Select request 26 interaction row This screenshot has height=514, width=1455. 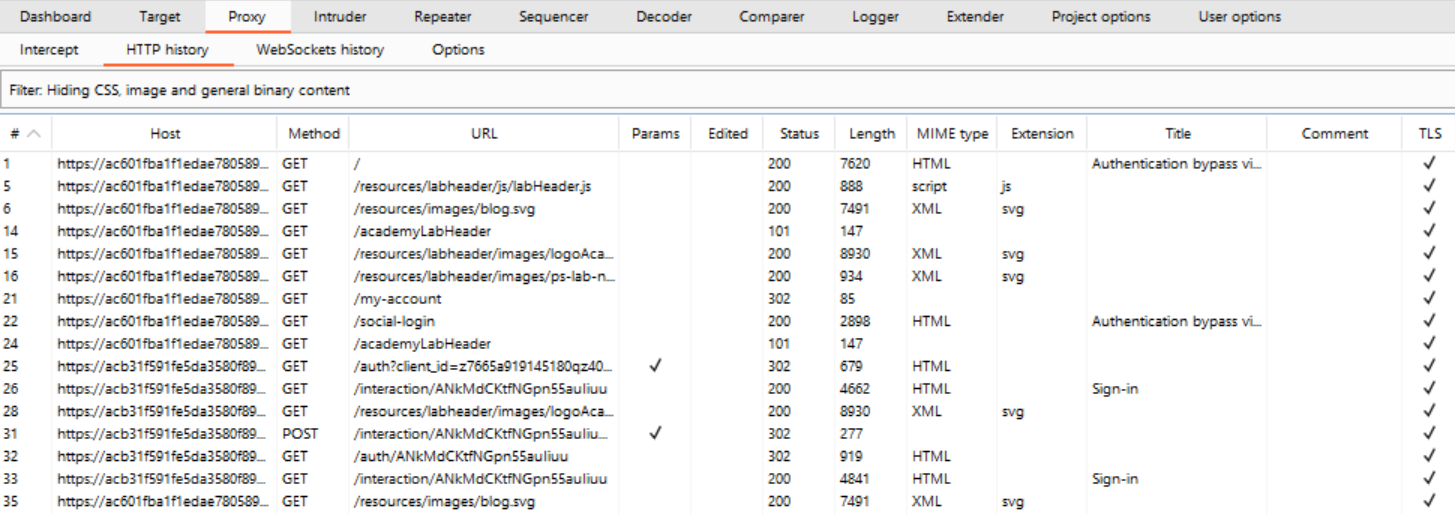point(727,389)
